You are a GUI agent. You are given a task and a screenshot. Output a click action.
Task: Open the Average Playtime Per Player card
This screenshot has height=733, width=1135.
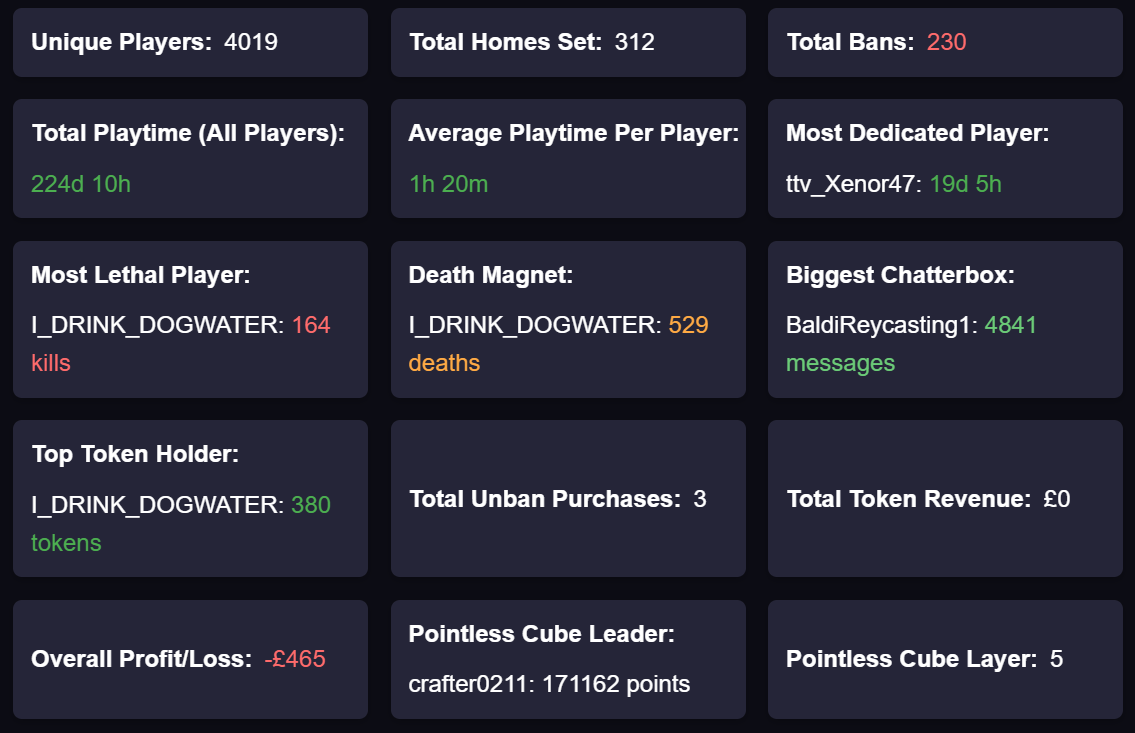[x=568, y=158]
